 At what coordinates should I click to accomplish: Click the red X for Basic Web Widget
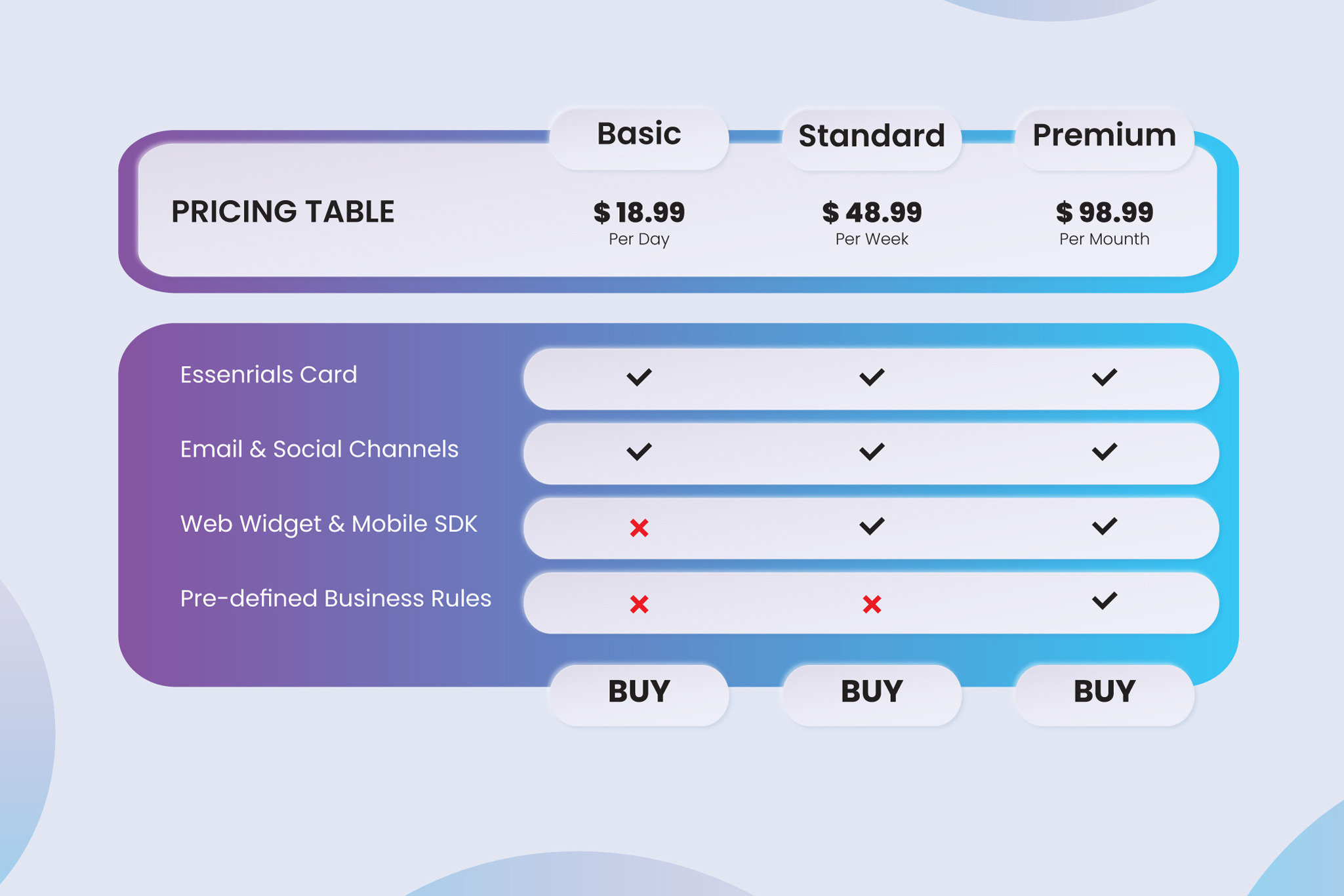coord(639,528)
